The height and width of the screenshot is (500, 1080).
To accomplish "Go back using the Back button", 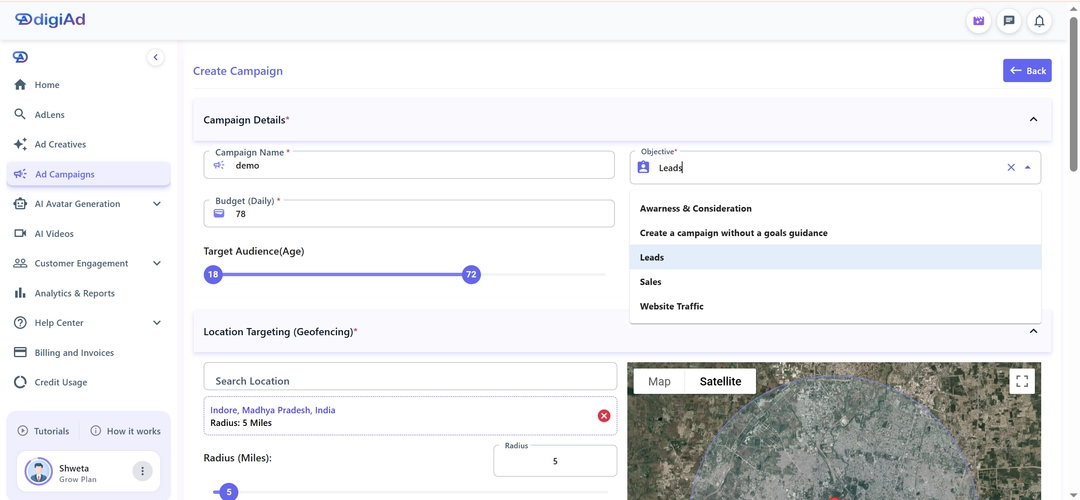I will (1027, 70).
